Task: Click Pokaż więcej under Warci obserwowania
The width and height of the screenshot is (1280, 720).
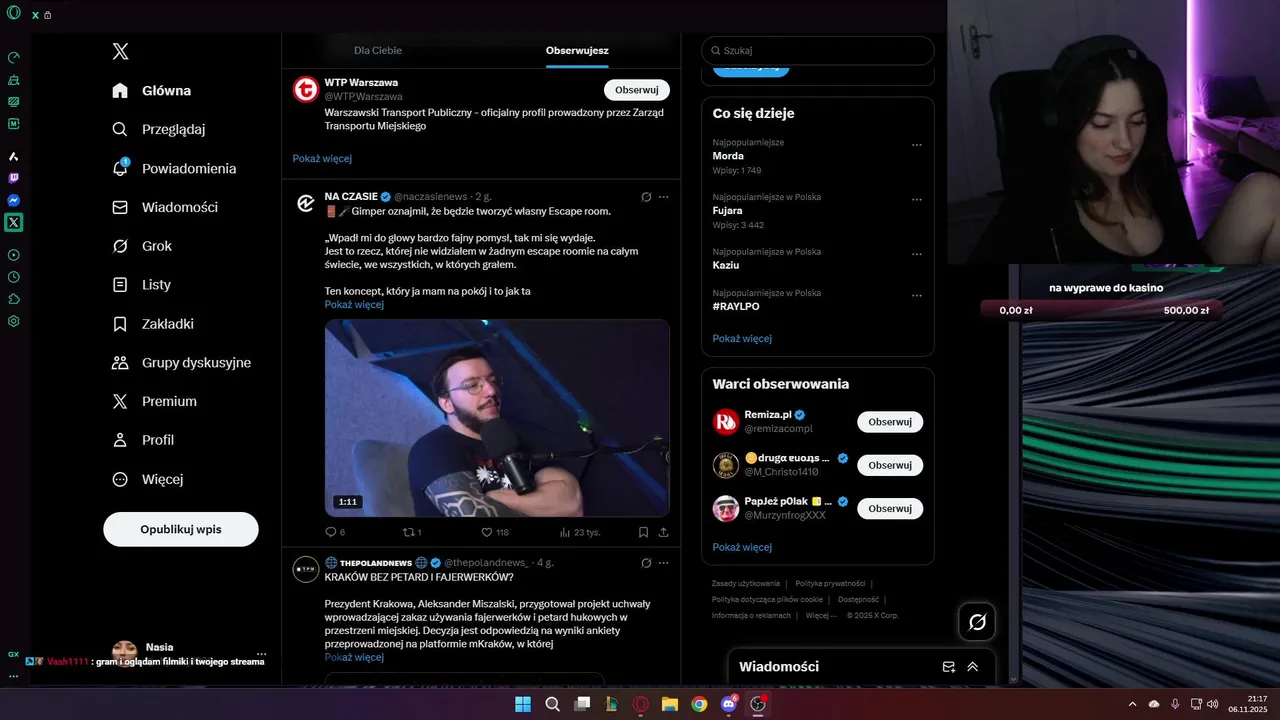Action: click(x=742, y=548)
